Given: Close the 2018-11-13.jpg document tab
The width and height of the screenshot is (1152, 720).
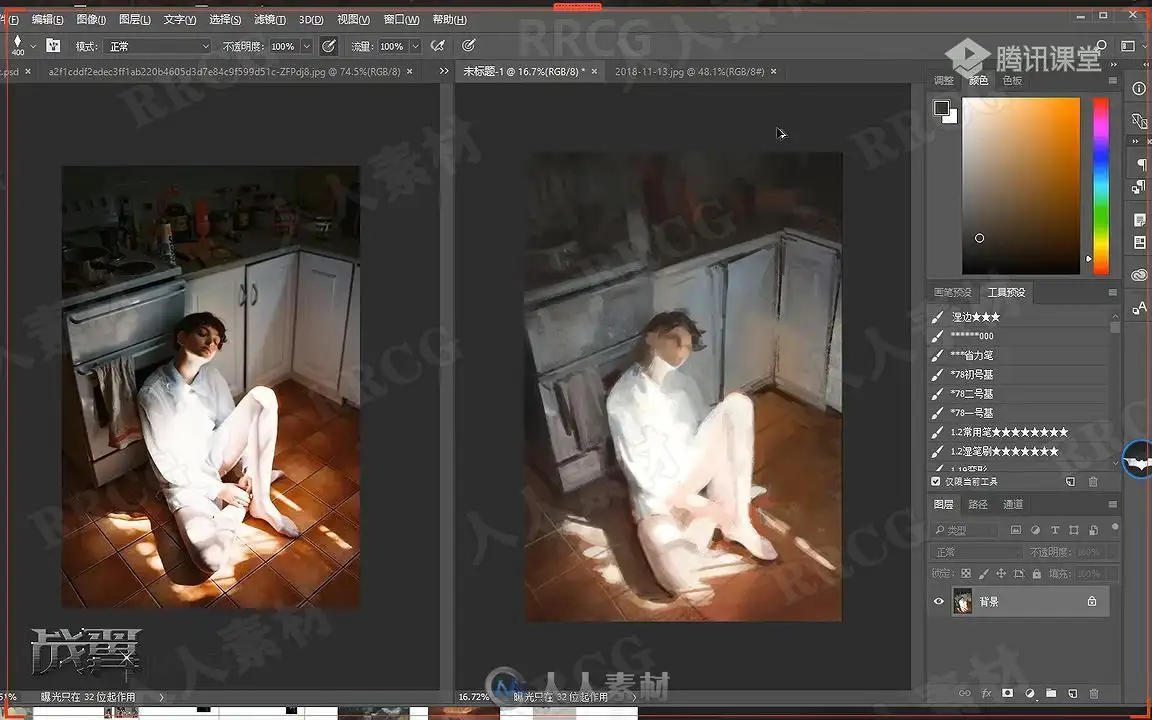Looking at the screenshot, I should (774, 71).
